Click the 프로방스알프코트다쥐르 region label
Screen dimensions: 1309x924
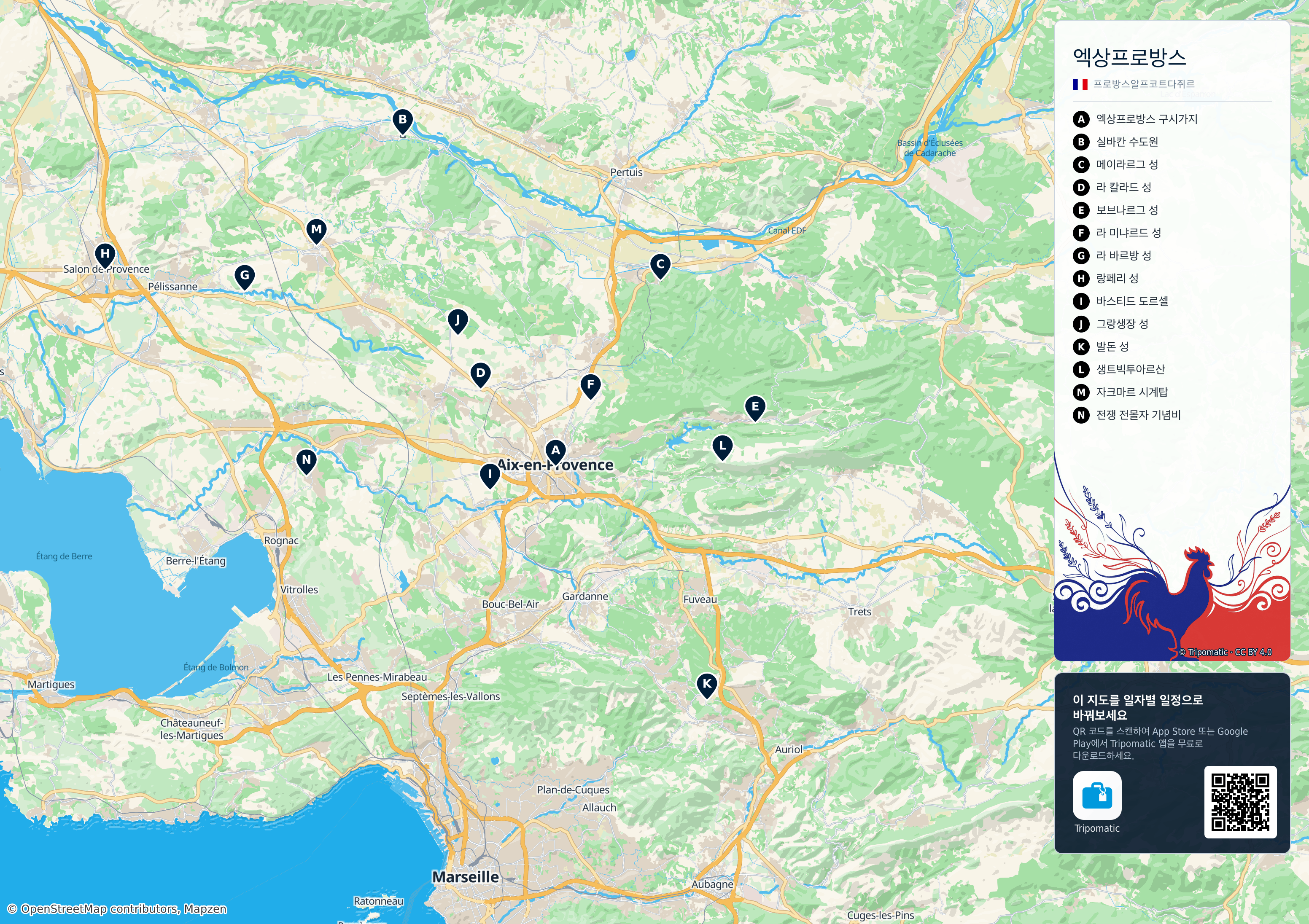[x=1144, y=84]
